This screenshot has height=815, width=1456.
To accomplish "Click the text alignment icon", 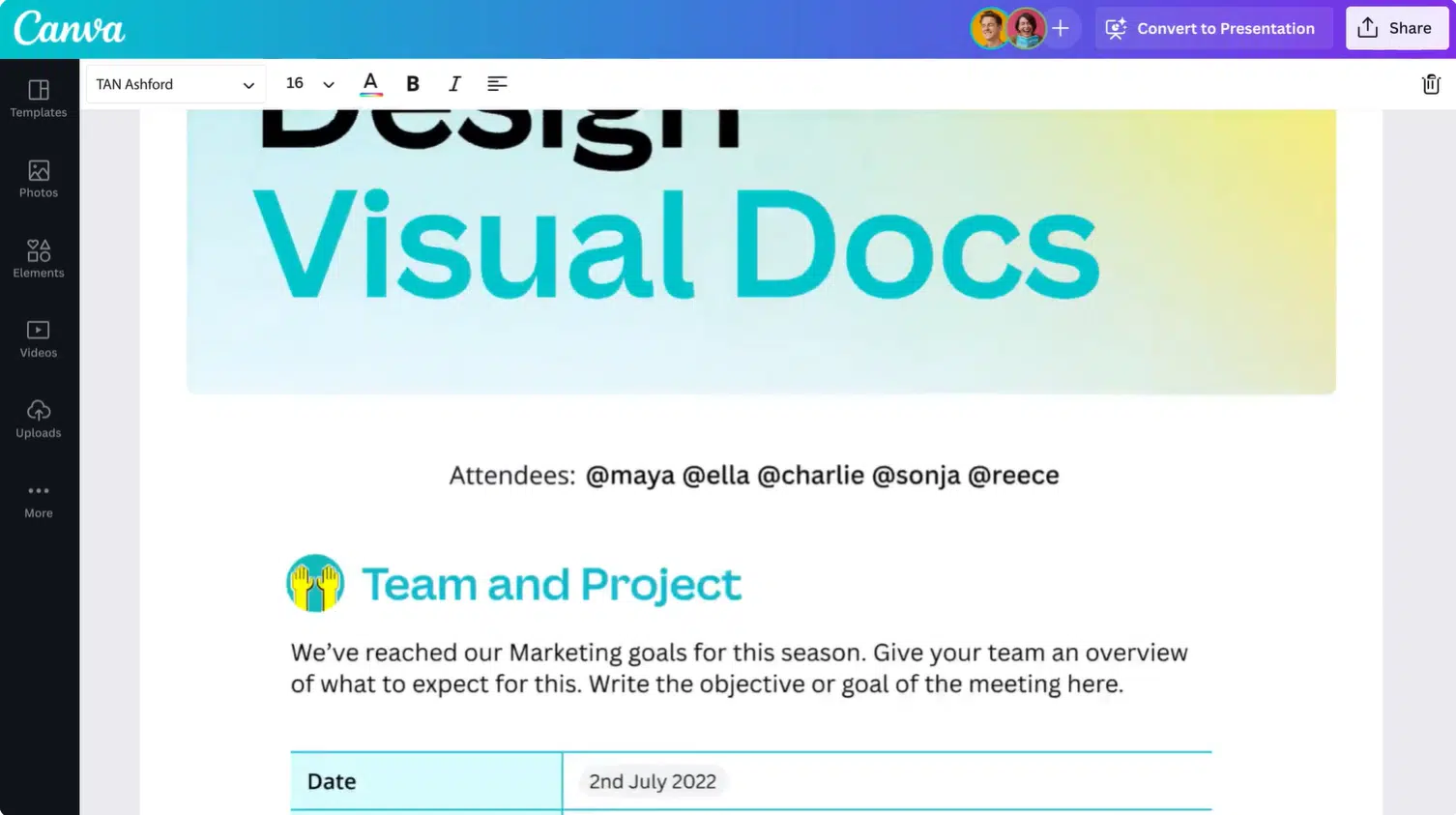I will (497, 84).
